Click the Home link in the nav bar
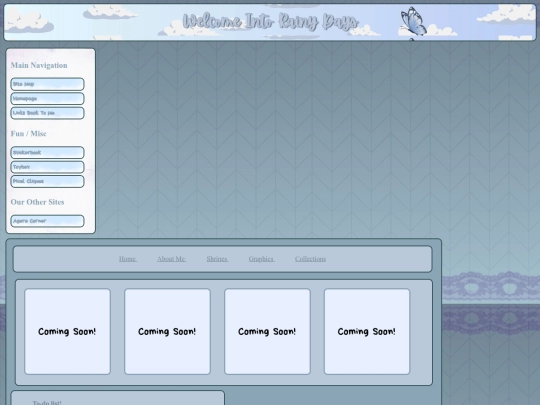The image size is (540, 405). (x=128, y=259)
